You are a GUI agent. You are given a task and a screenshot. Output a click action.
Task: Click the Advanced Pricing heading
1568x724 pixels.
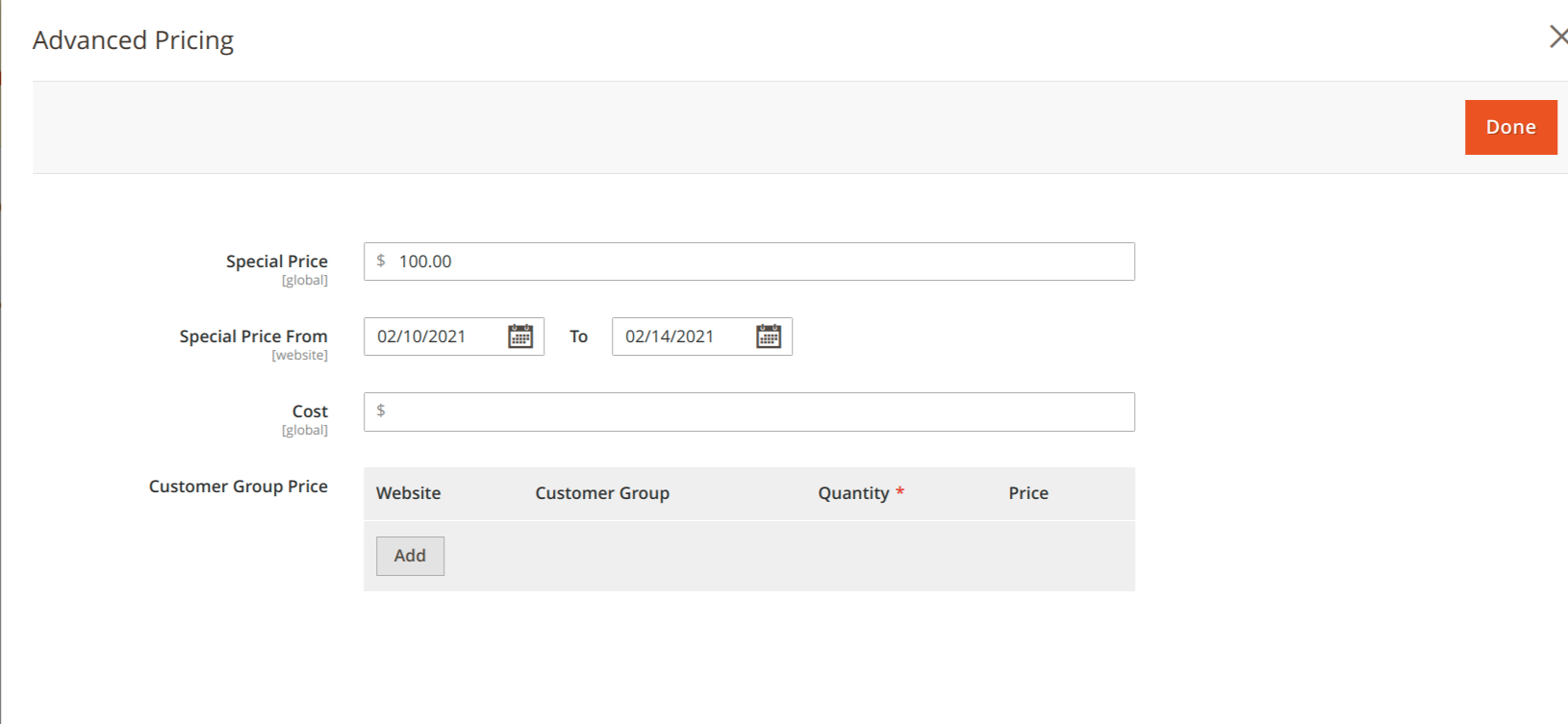133,40
